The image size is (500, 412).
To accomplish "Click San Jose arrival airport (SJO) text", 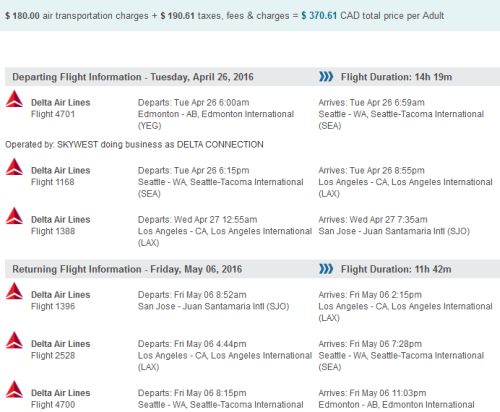I will tap(394, 231).
